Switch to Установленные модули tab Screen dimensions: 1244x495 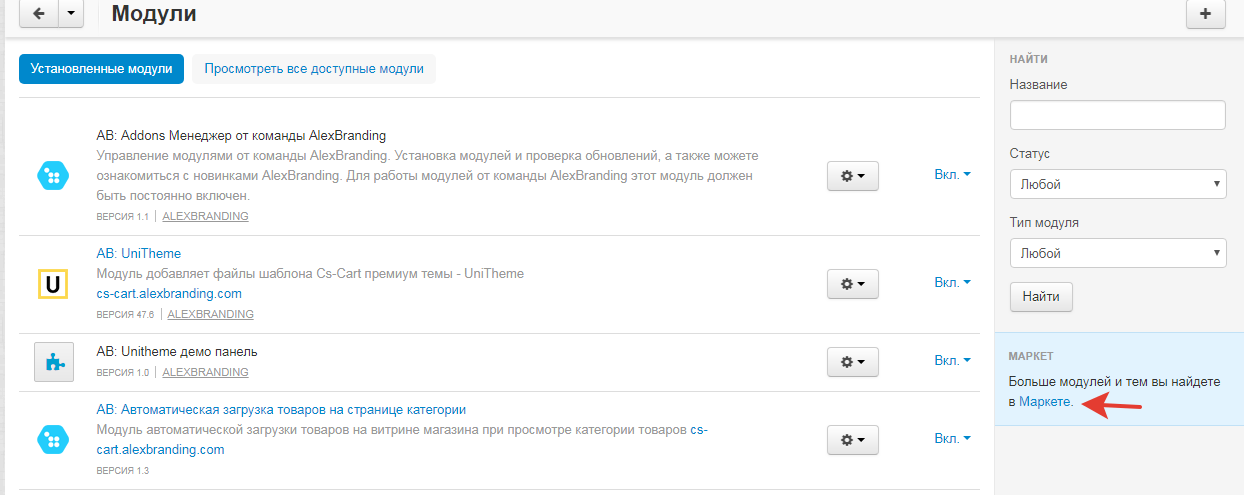(x=101, y=69)
